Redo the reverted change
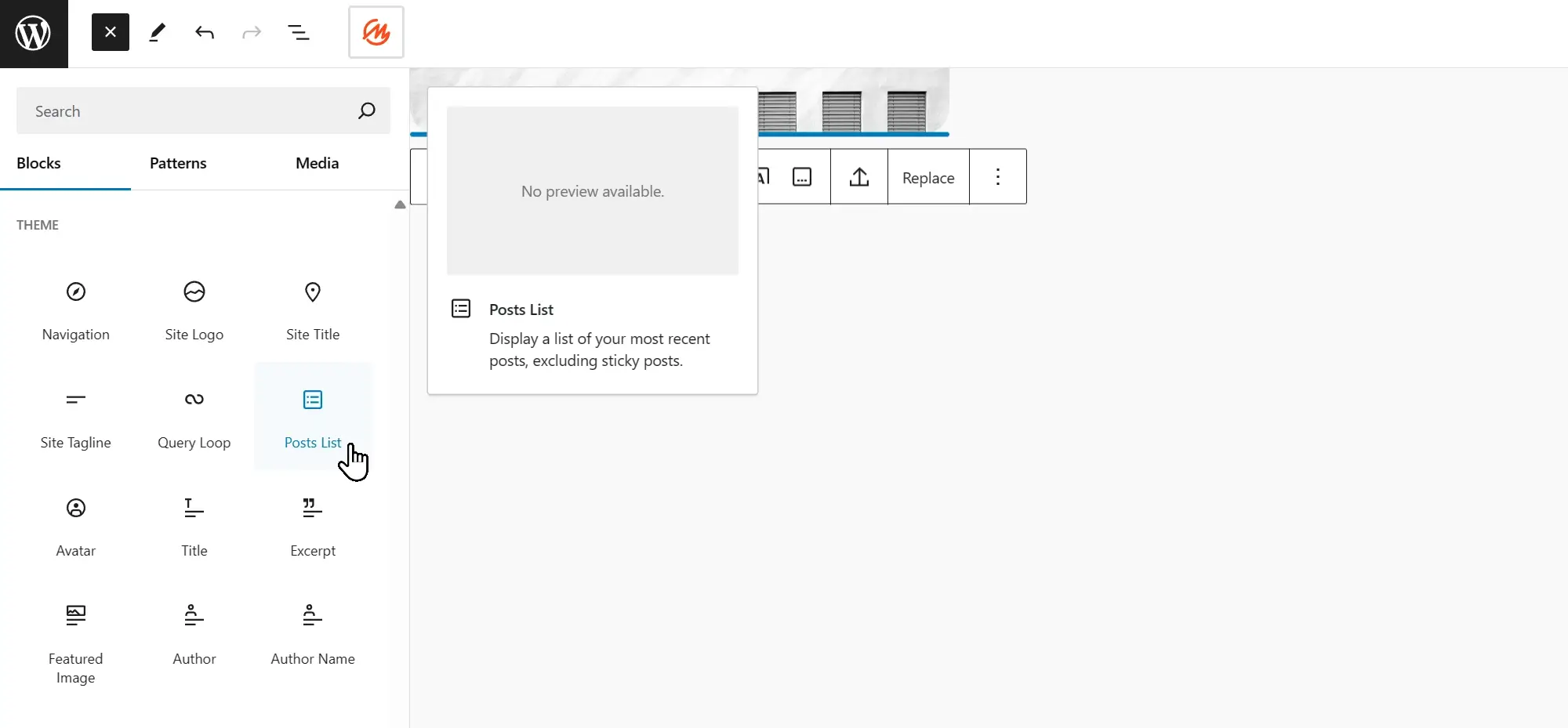Image resolution: width=1568 pixels, height=728 pixels. coord(252,32)
